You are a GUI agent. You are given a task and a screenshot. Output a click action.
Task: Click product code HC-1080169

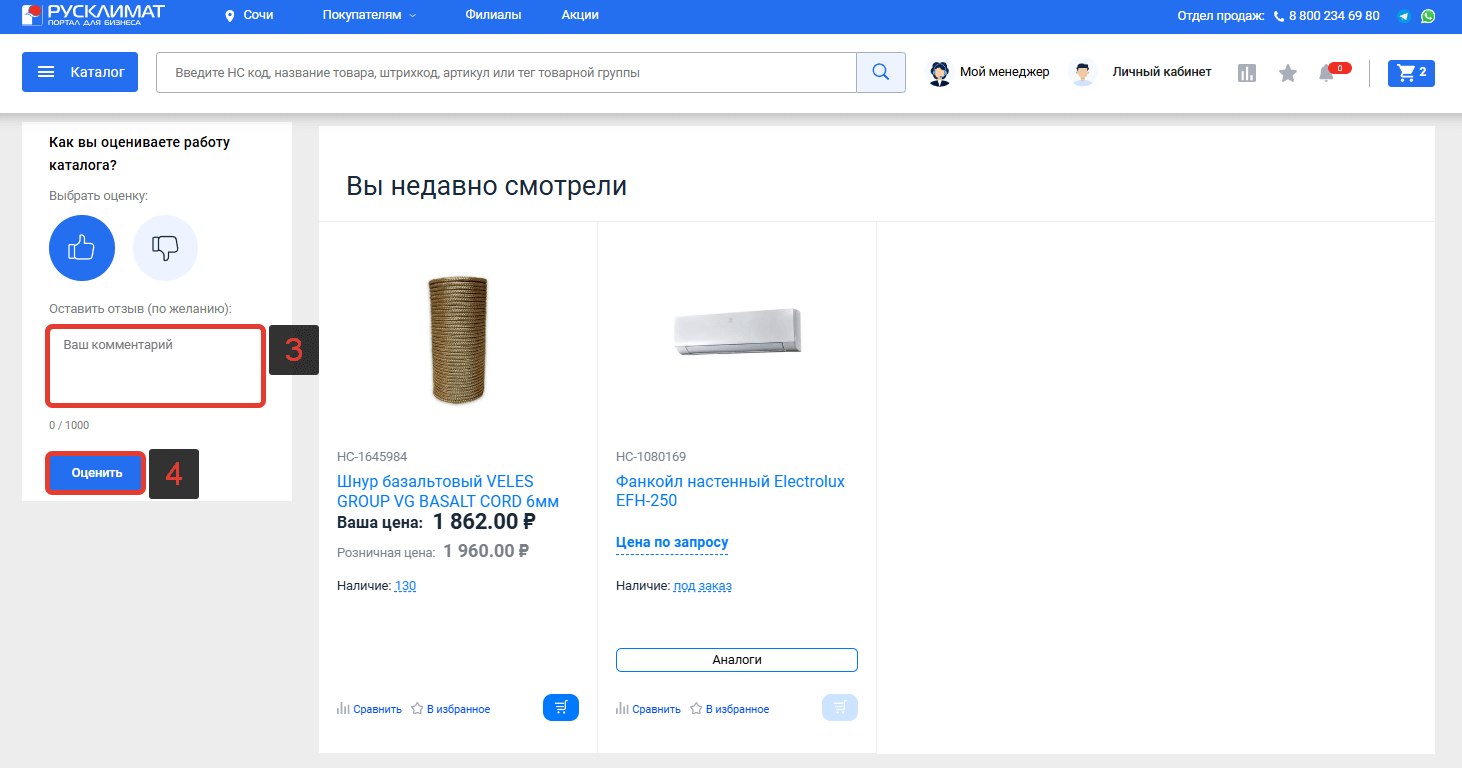pyautogui.click(x=651, y=457)
